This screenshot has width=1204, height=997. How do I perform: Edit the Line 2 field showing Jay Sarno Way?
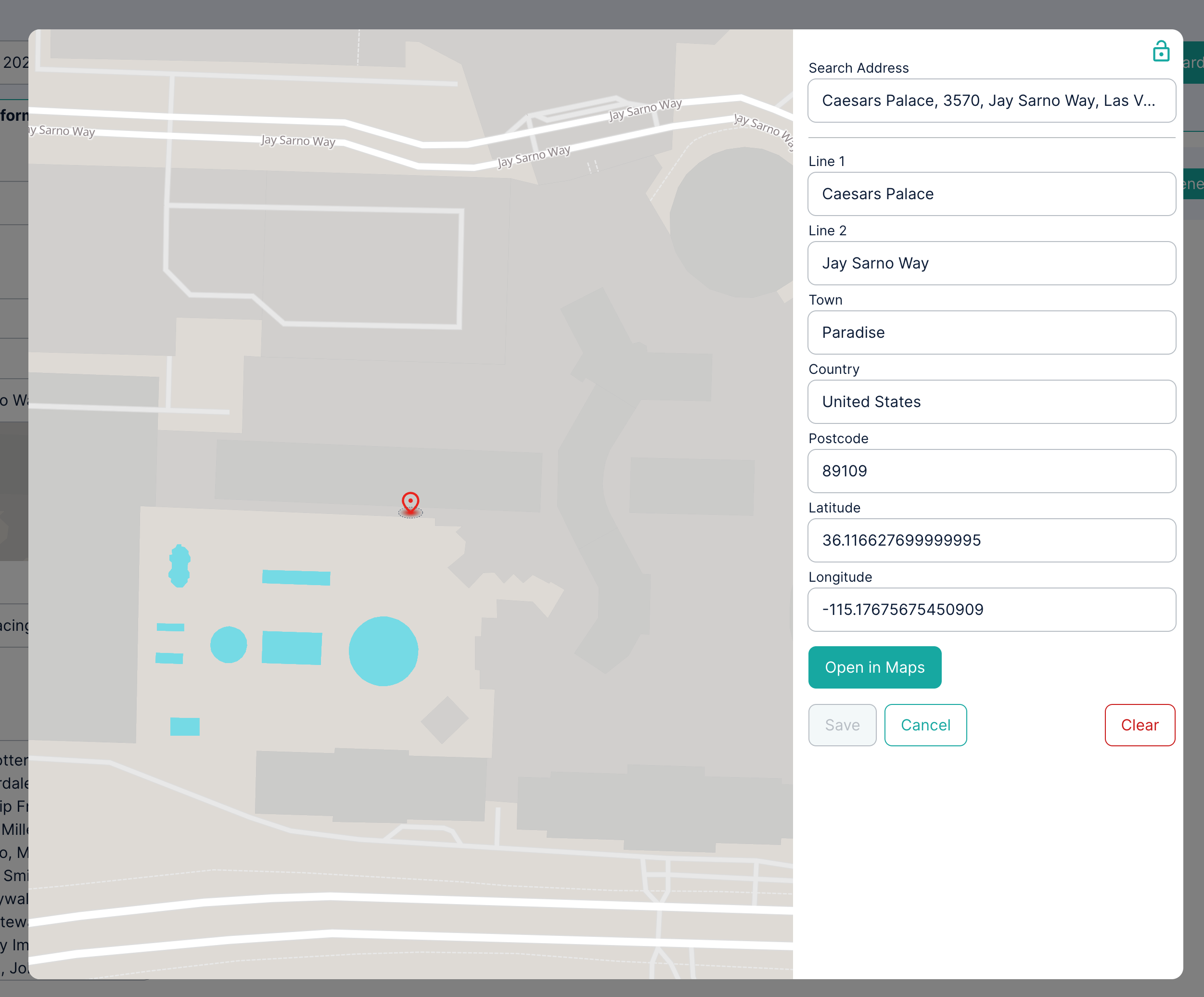(991, 264)
